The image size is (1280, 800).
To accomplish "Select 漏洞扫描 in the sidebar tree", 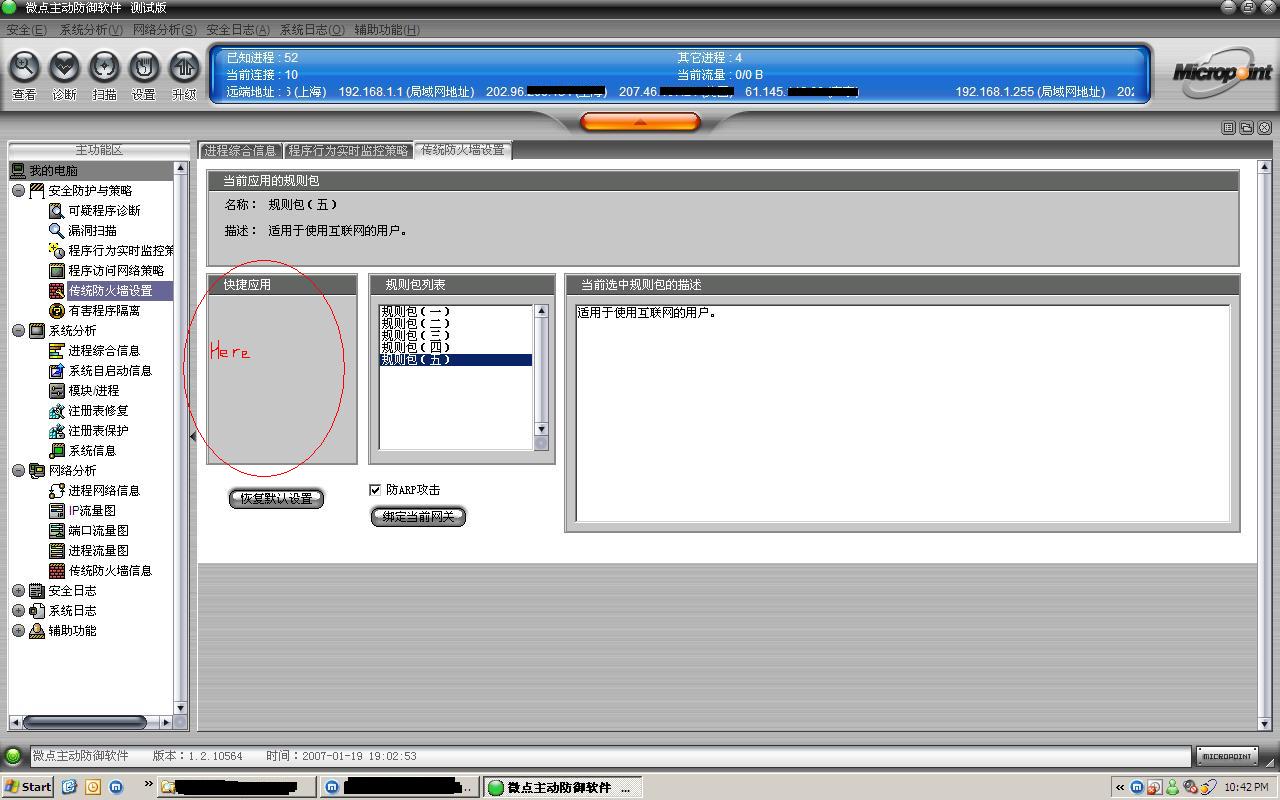I will point(92,231).
